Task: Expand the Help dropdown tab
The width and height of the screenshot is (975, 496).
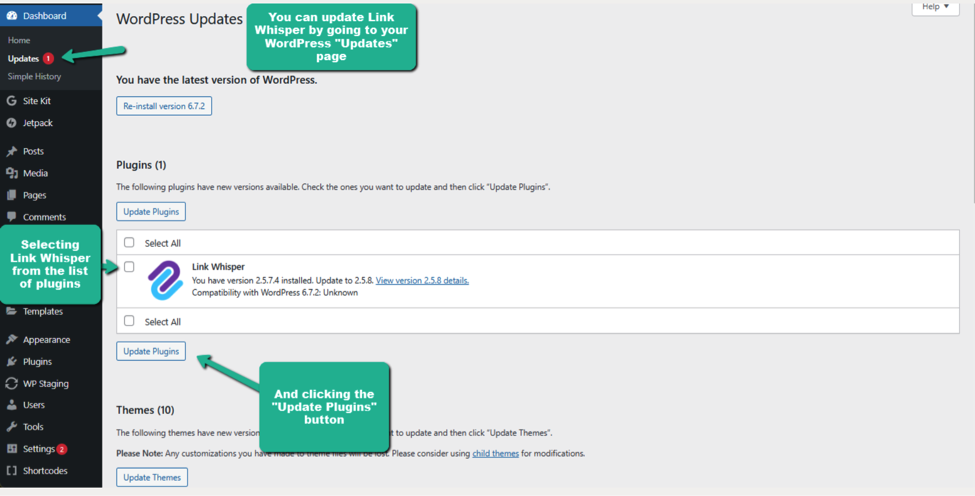Action: [x=935, y=7]
